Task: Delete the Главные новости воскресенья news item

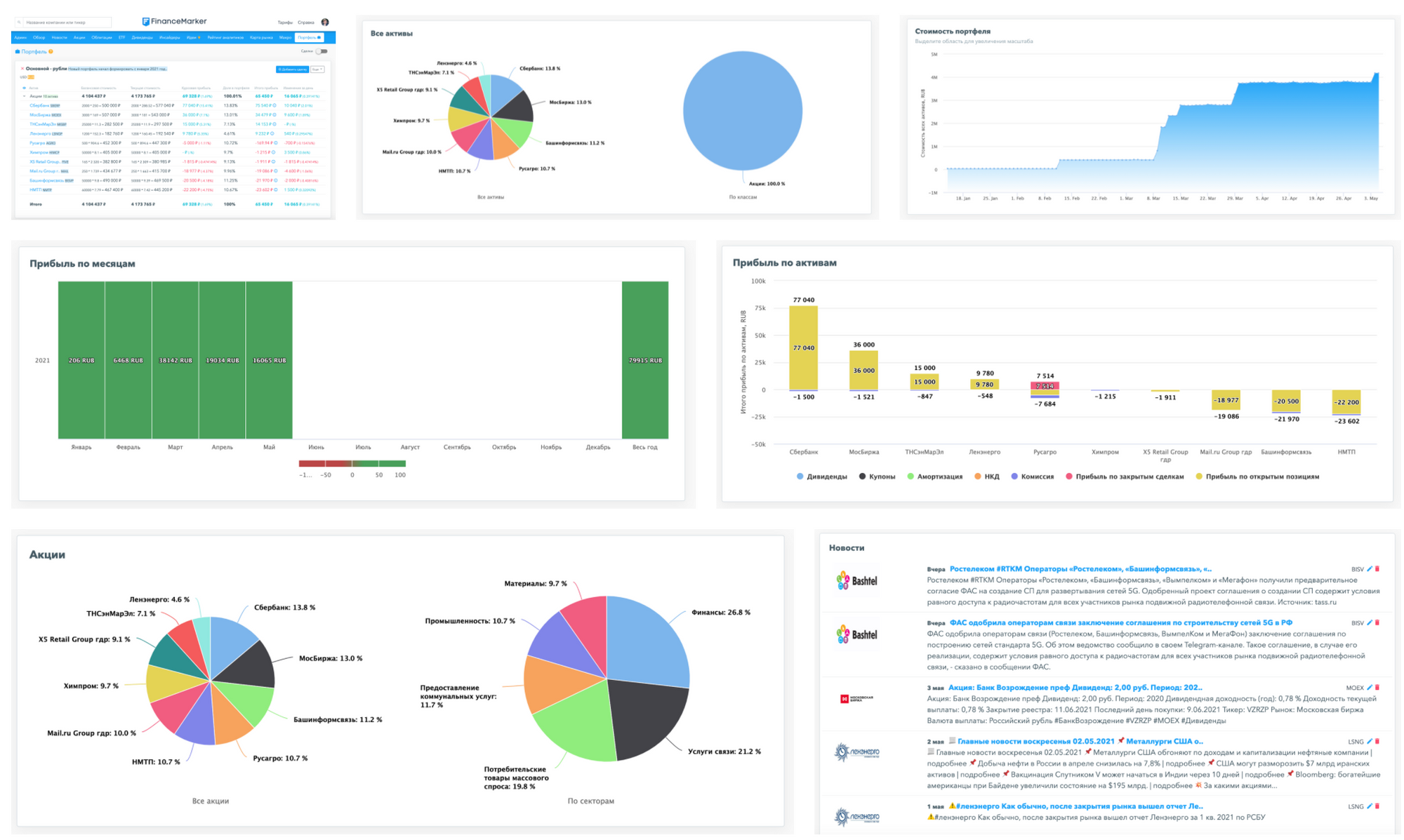Action: coord(1377,741)
